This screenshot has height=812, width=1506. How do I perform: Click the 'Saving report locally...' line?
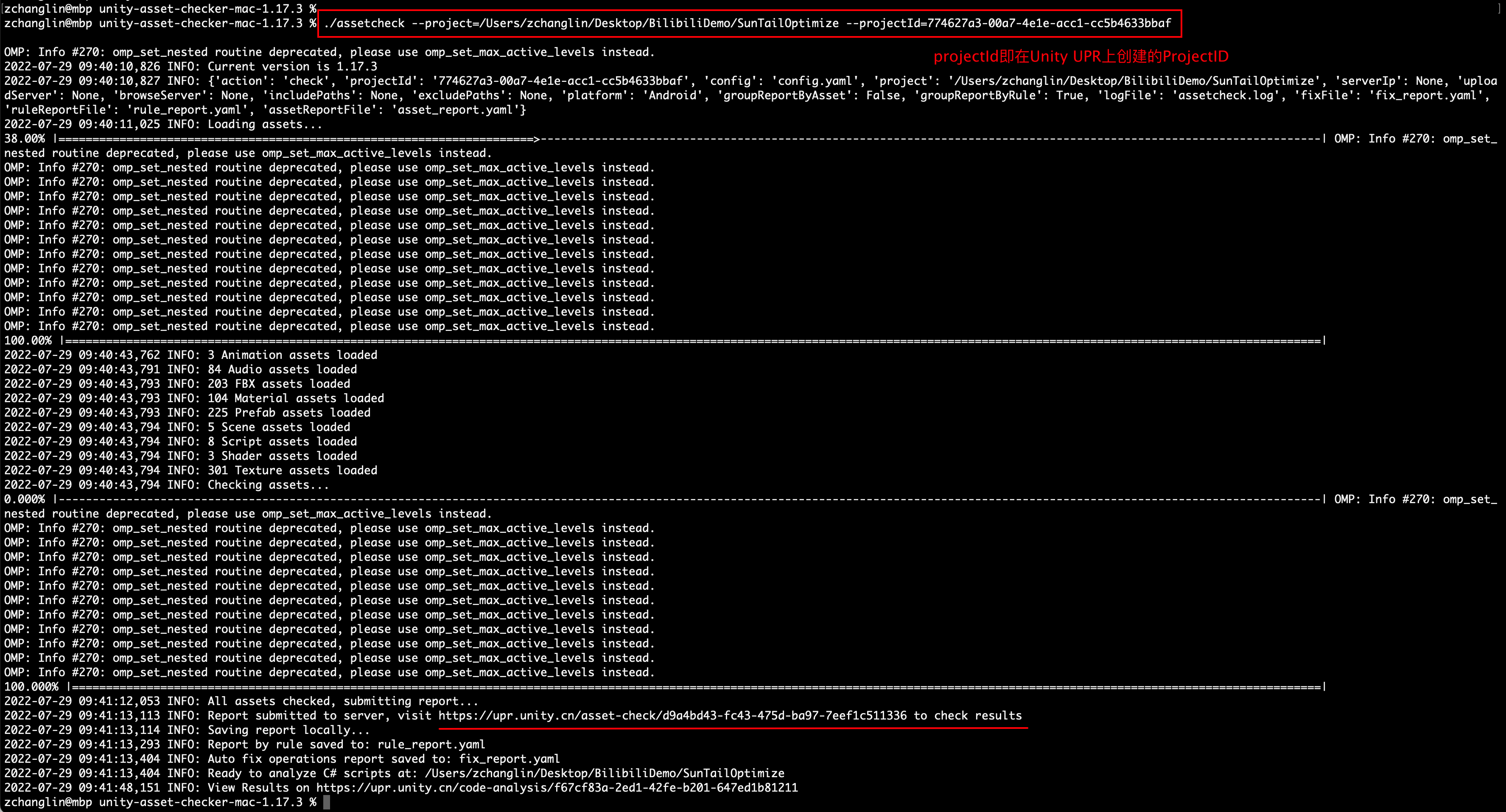point(288,730)
